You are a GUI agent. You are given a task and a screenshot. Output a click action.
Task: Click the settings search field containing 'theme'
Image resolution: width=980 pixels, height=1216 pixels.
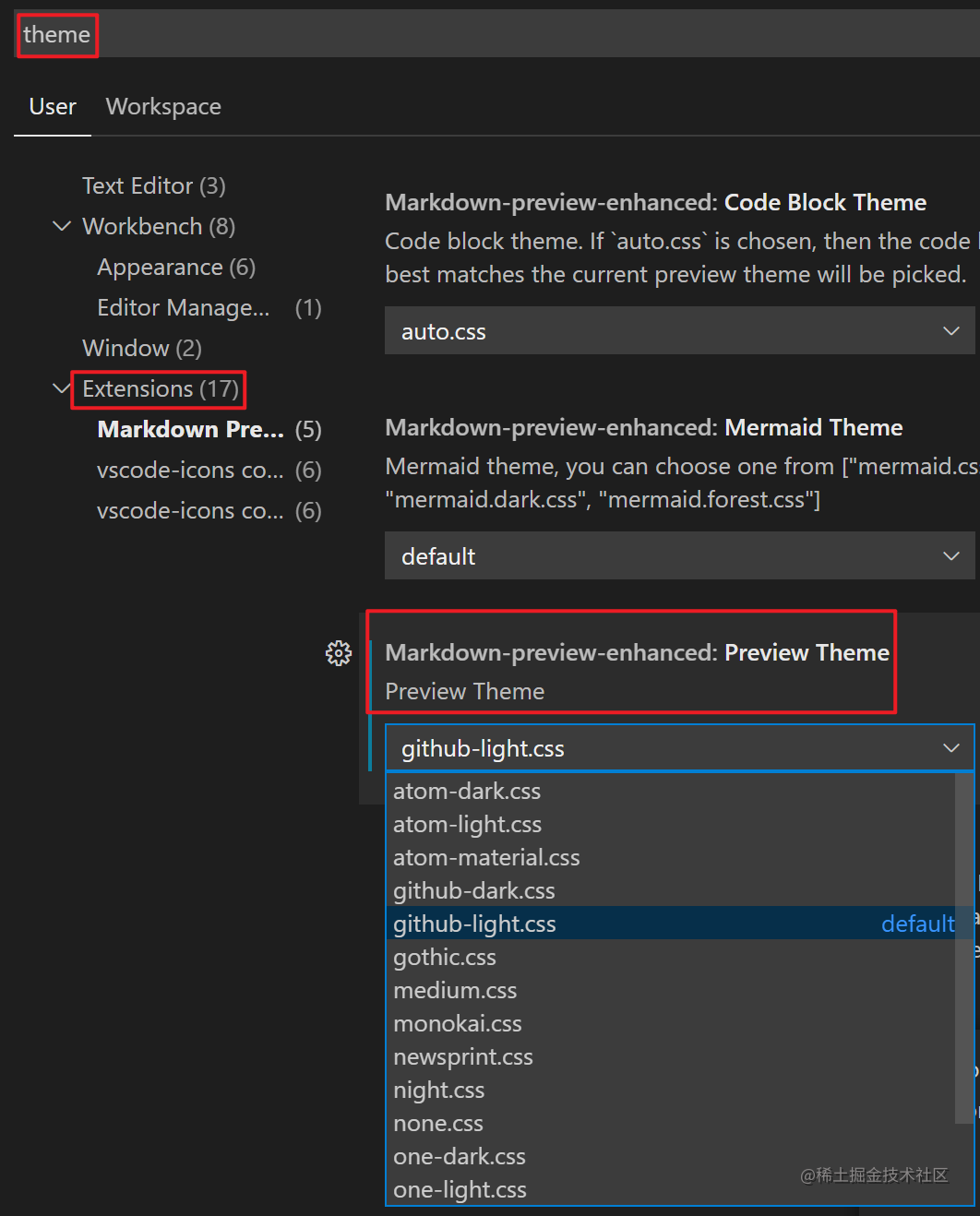498,34
